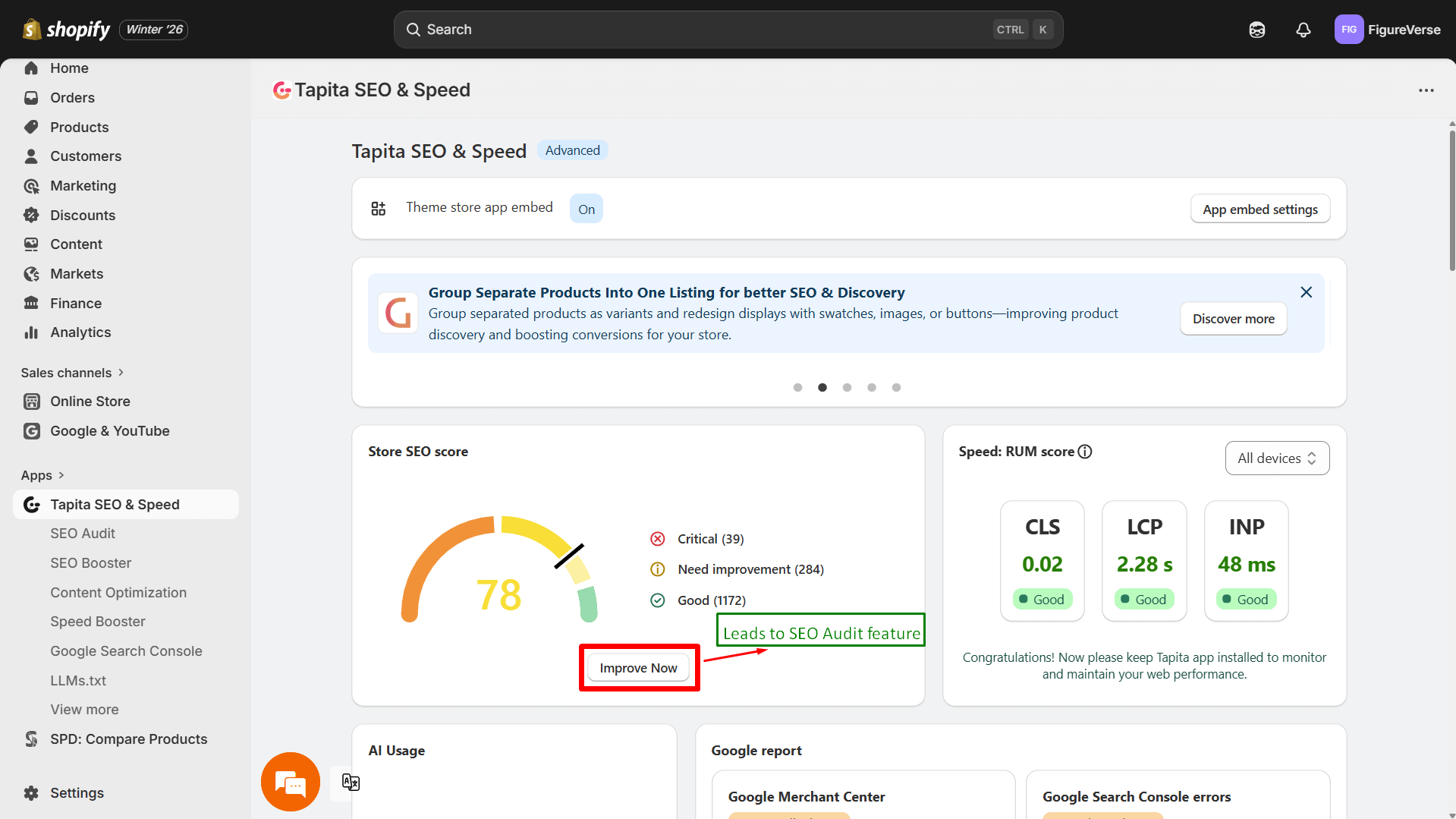Screen dimensions: 1456x819
Task: Click the Critical issues icon
Action: click(x=658, y=539)
